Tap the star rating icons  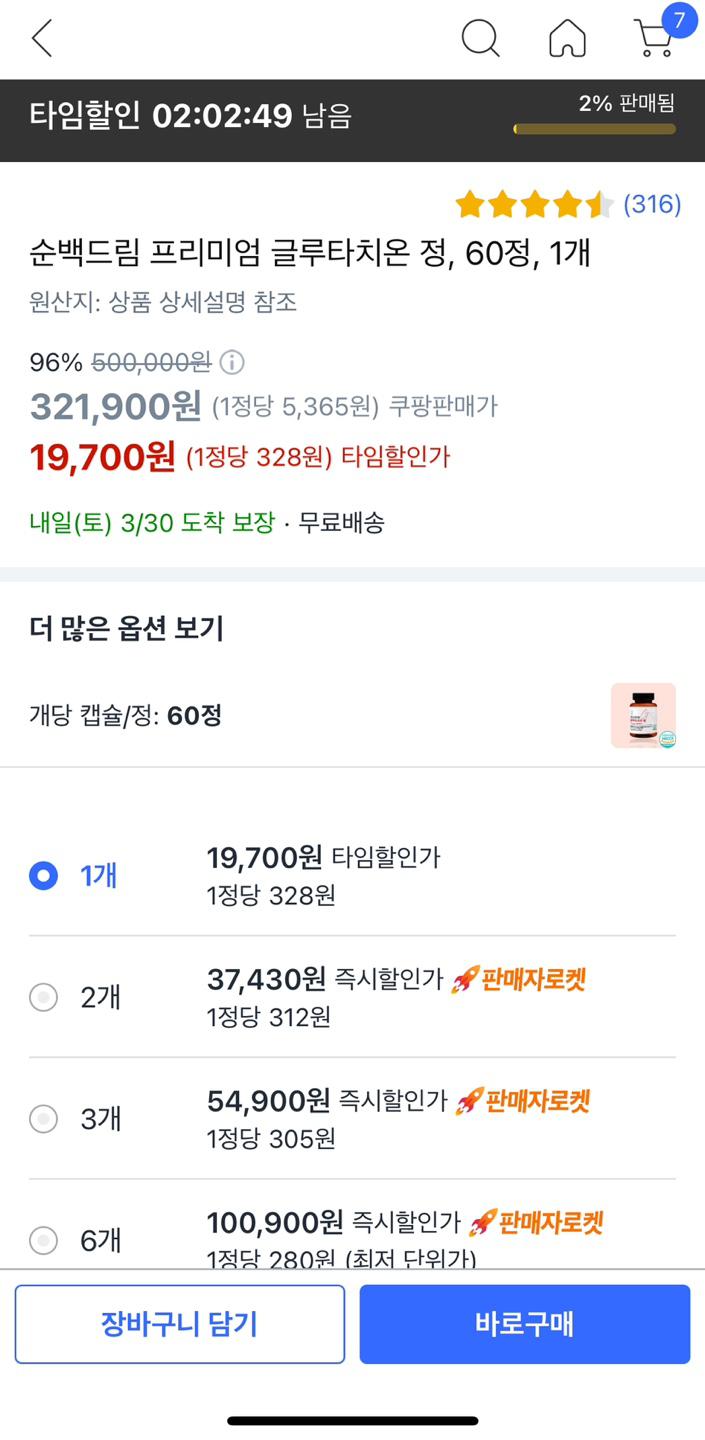(534, 205)
